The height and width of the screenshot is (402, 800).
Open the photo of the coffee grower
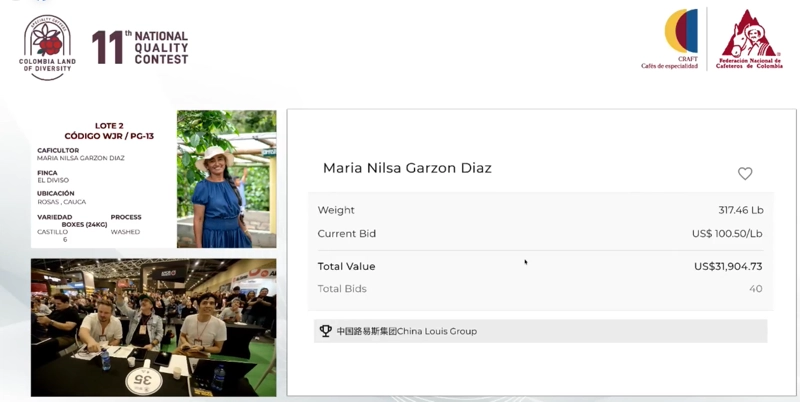point(227,179)
